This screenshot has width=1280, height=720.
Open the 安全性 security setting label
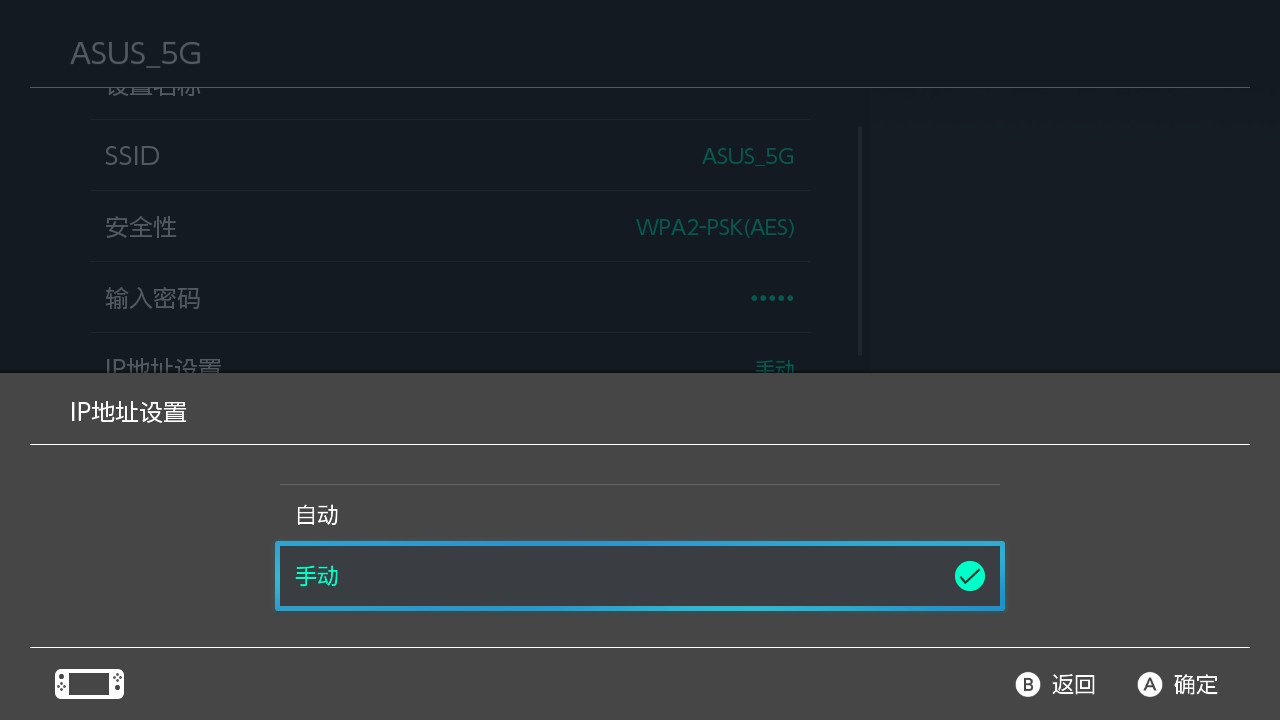point(141,227)
